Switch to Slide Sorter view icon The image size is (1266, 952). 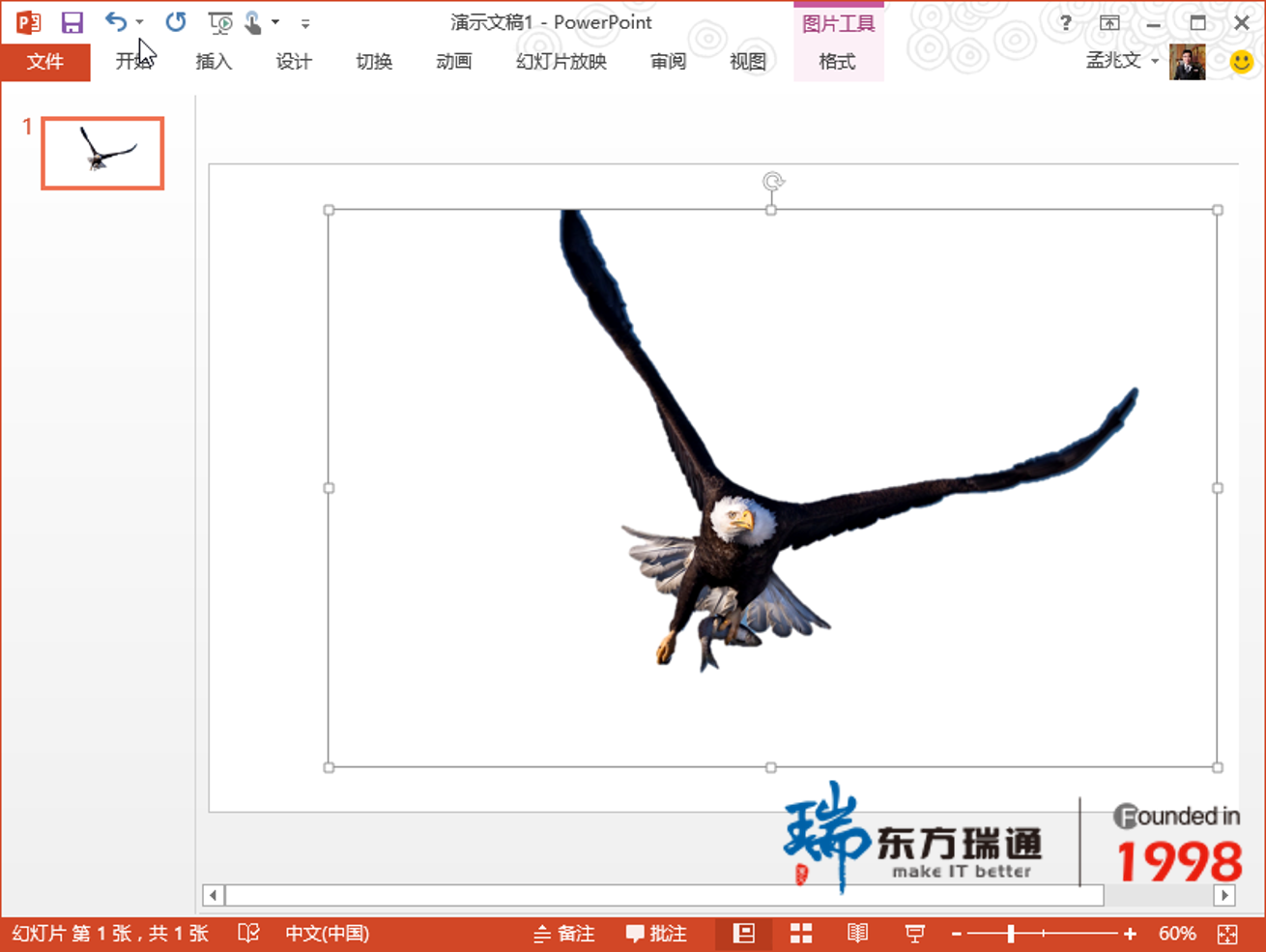coord(801,933)
